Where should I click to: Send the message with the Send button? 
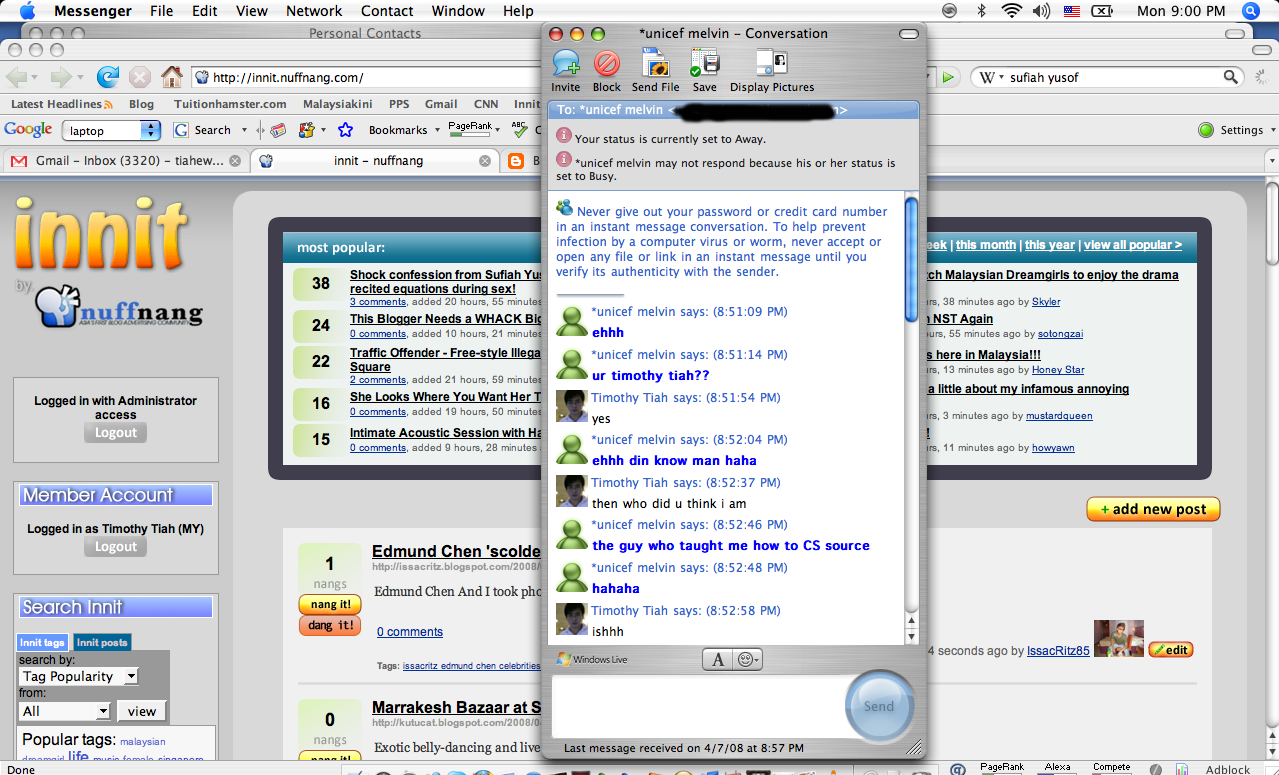point(879,706)
